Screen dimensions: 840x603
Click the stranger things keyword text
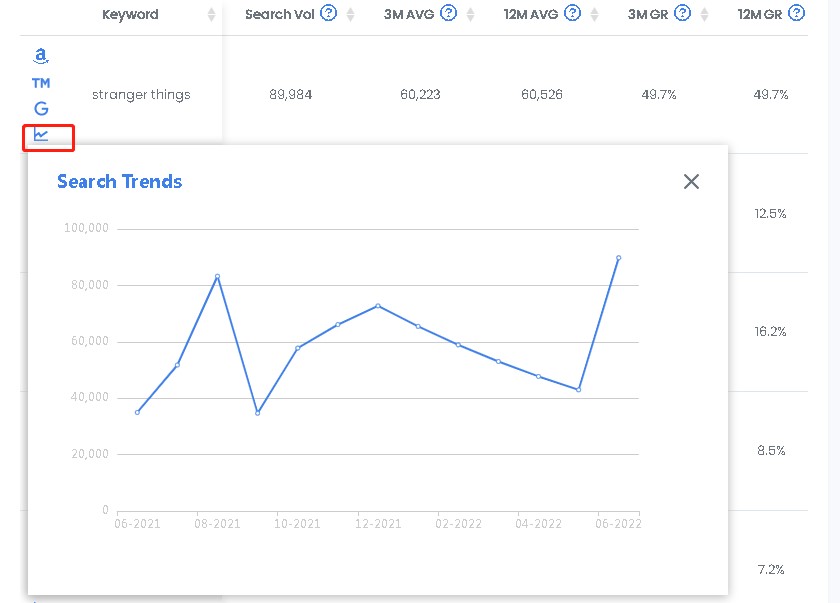(x=141, y=95)
